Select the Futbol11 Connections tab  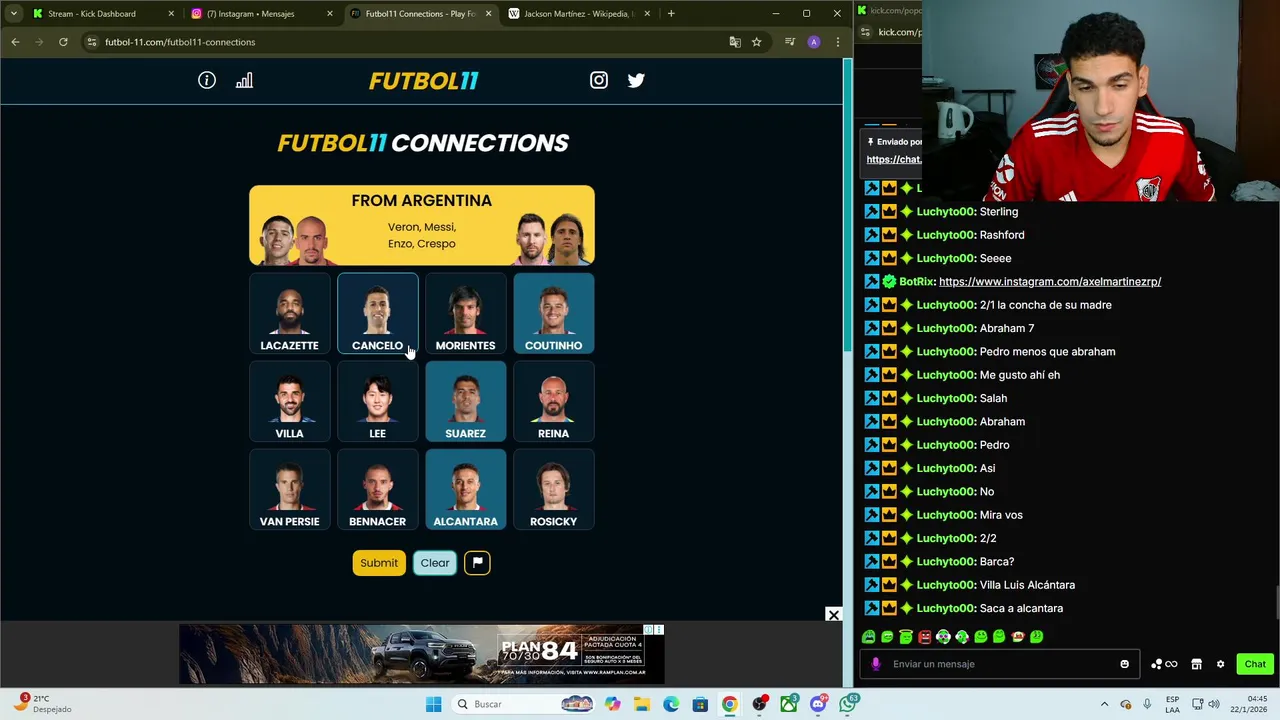click(x=420, y=14)
